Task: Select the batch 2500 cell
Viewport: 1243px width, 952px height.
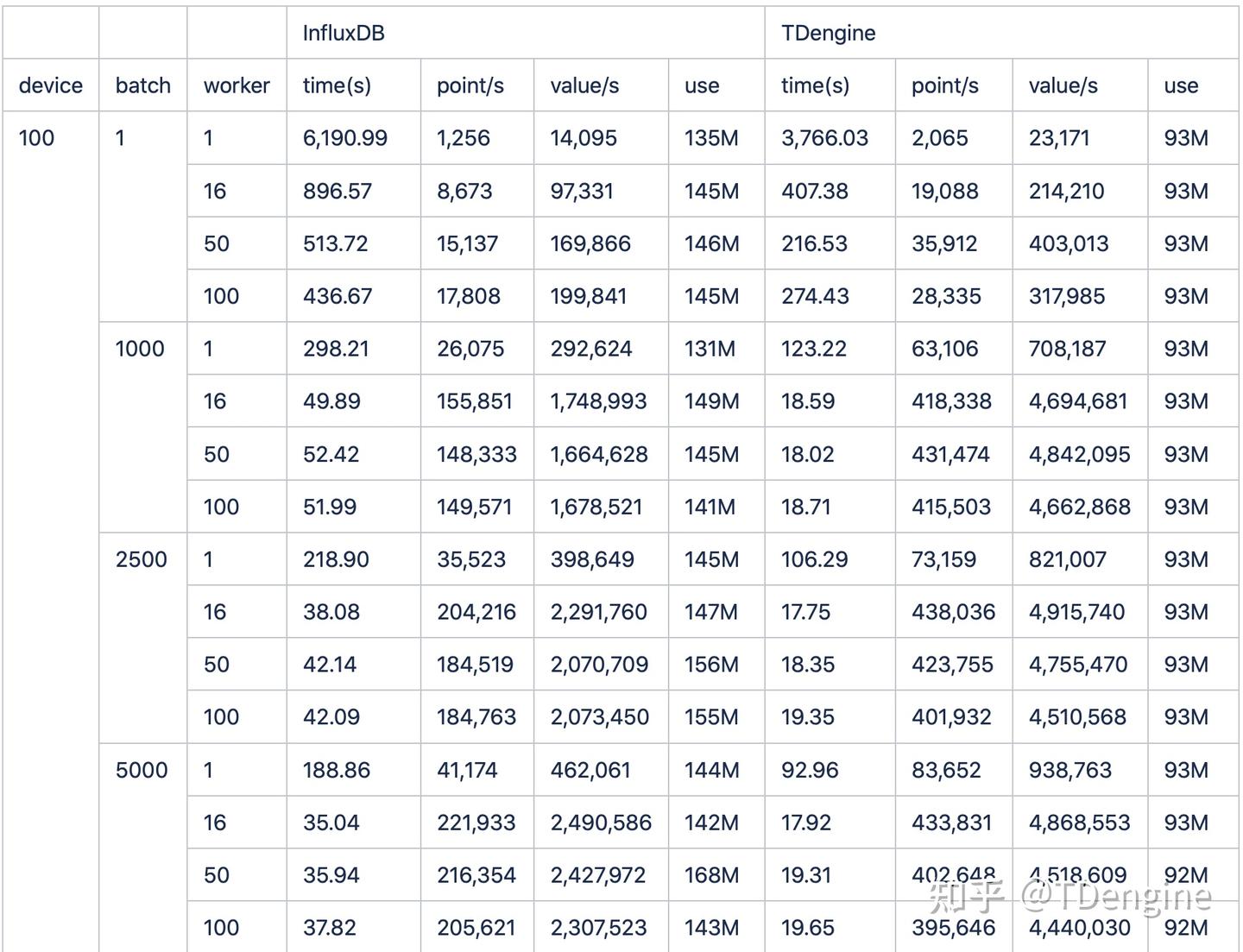Action: click(x=142, y=559)
